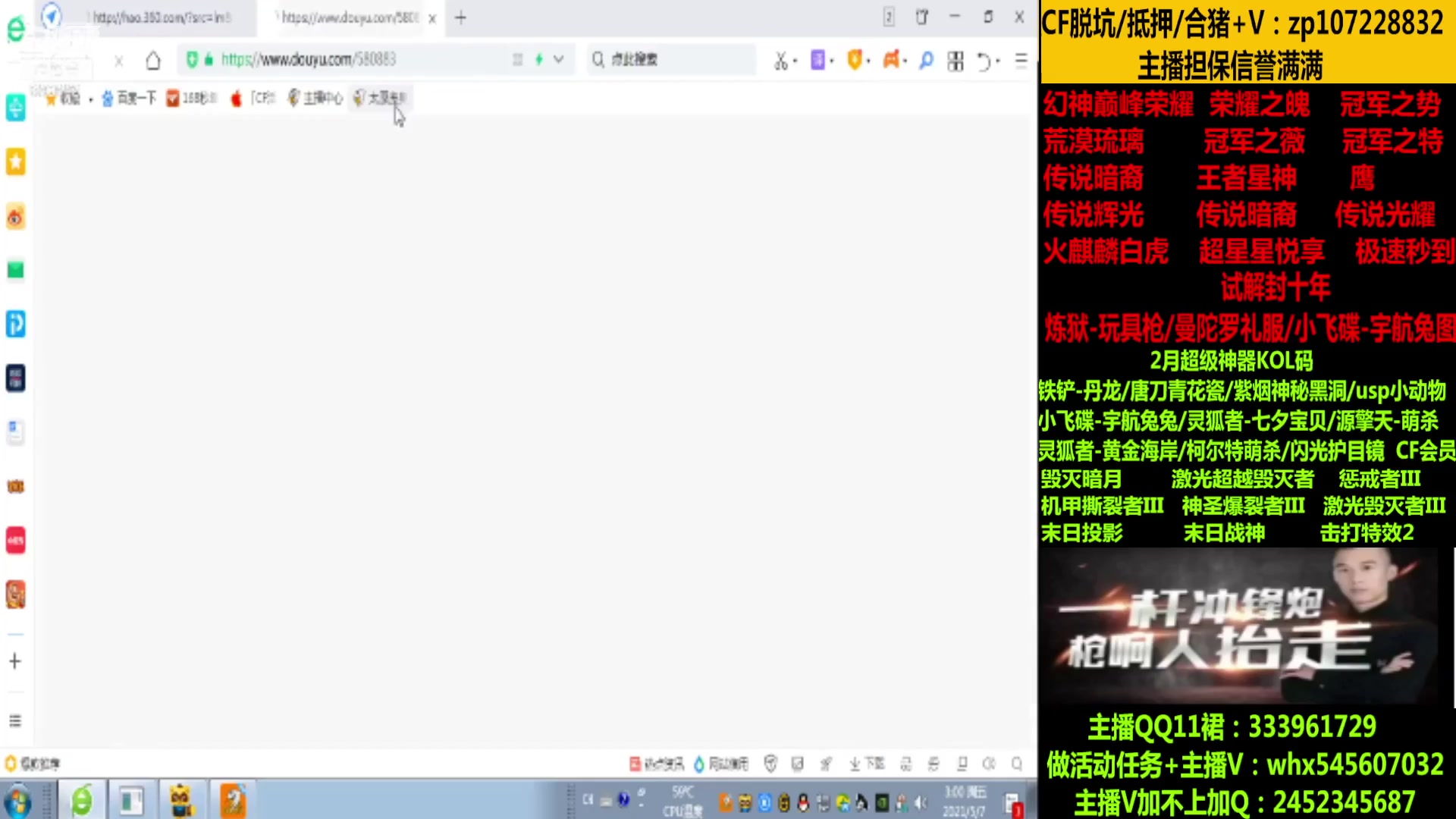Image resolution: width=1456 pixels, height=819 pixels.
Task: Open a new tab with plus button
Action: (460, 17)
